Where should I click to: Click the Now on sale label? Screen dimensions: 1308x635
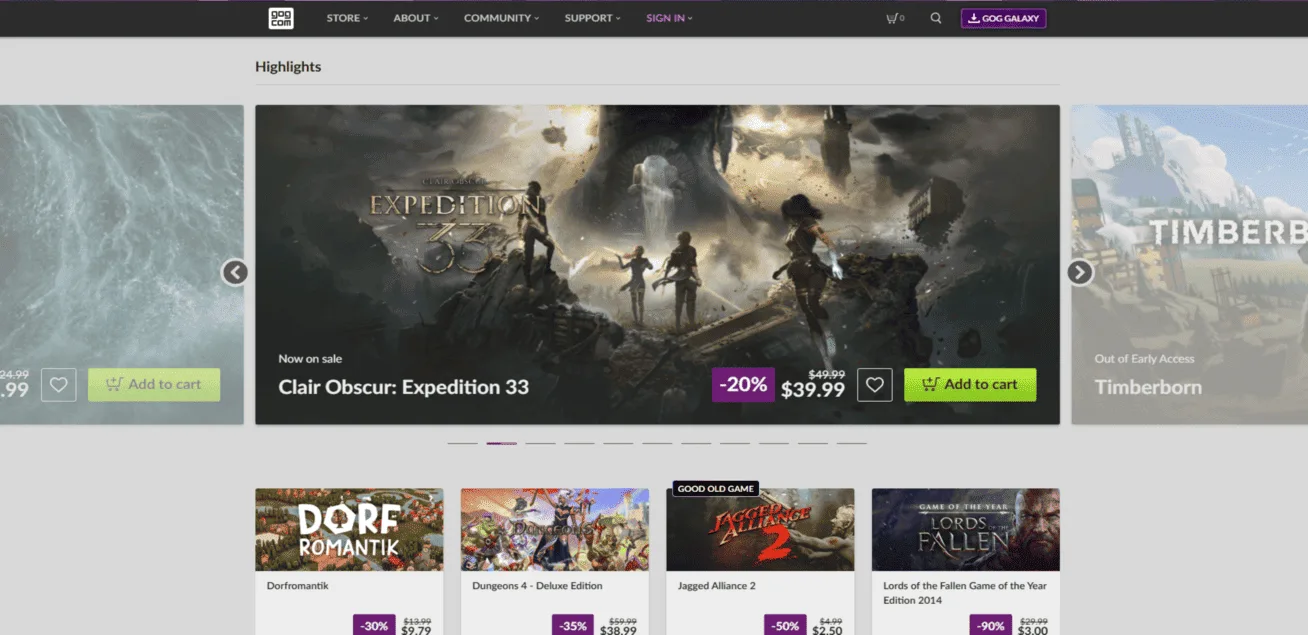310,359
